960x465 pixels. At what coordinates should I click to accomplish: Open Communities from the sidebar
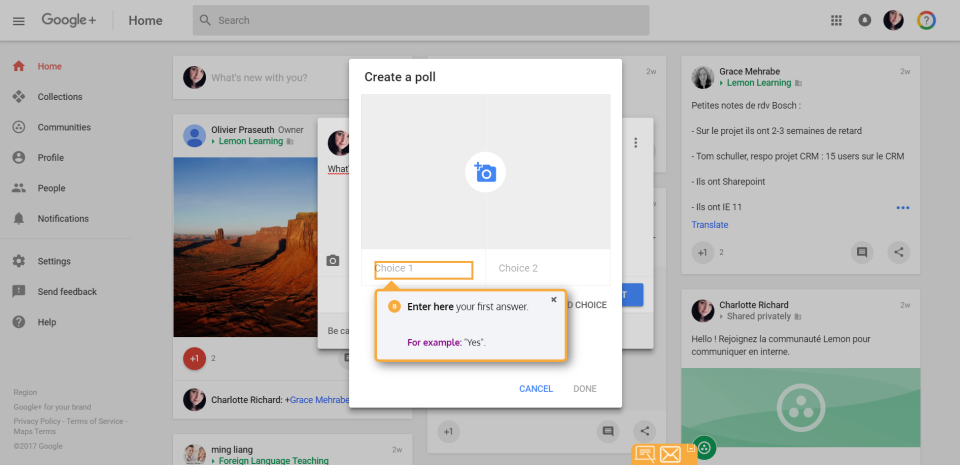tap(63, 127)
